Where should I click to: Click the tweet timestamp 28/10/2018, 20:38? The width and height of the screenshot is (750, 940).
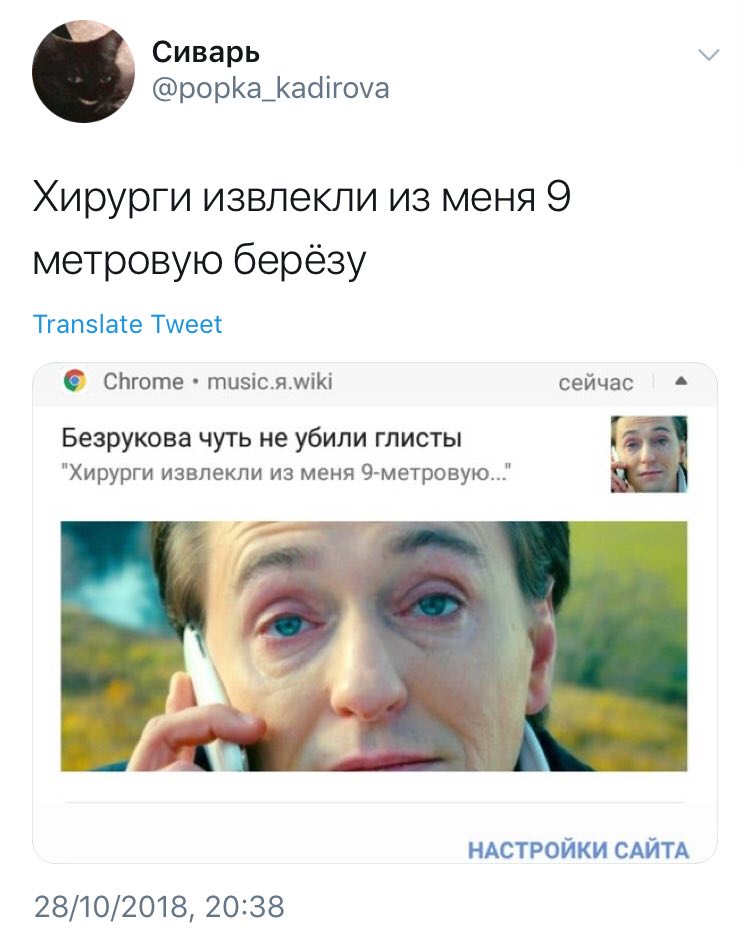[x=159, y=906]
